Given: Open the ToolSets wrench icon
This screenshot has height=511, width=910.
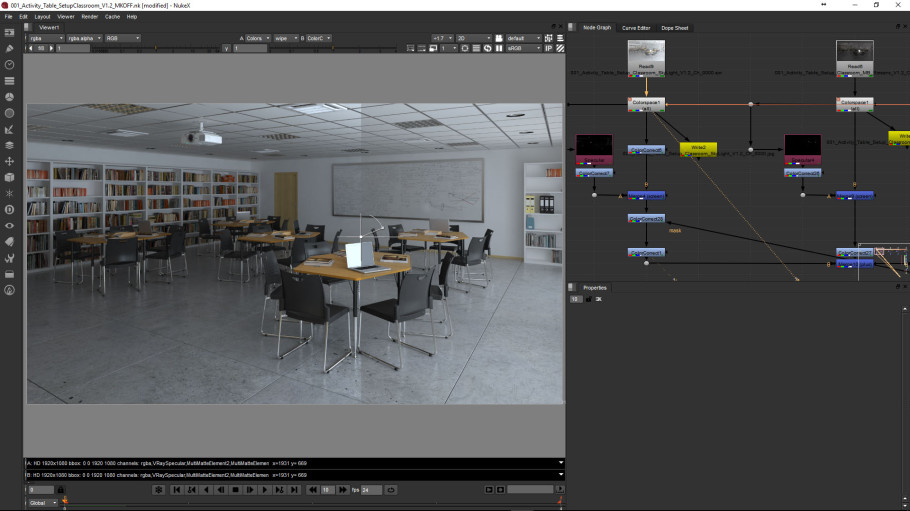Looking at the screenshot, I should point(9,258).
